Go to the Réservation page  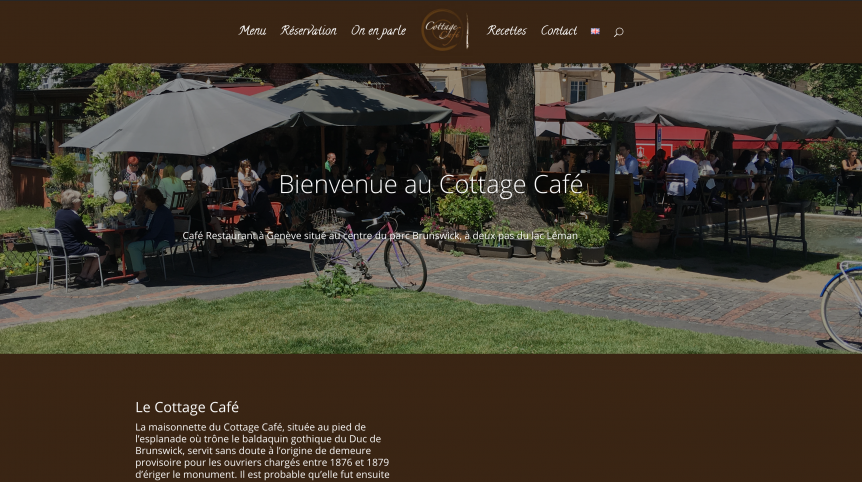click(308, 31)
